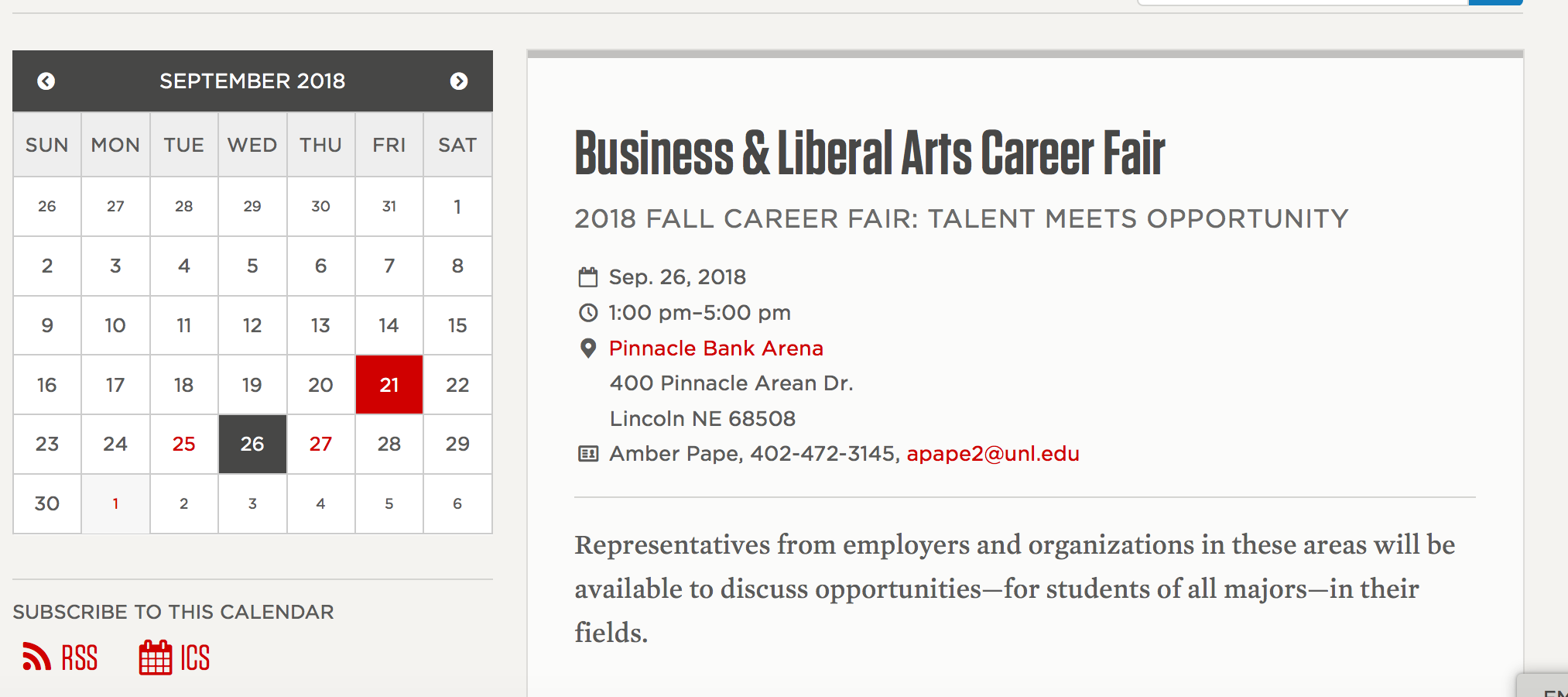The height and width of the screenshot is (697, 1568).
Task: Click the map pin location icon
Action: pos(588,348)
